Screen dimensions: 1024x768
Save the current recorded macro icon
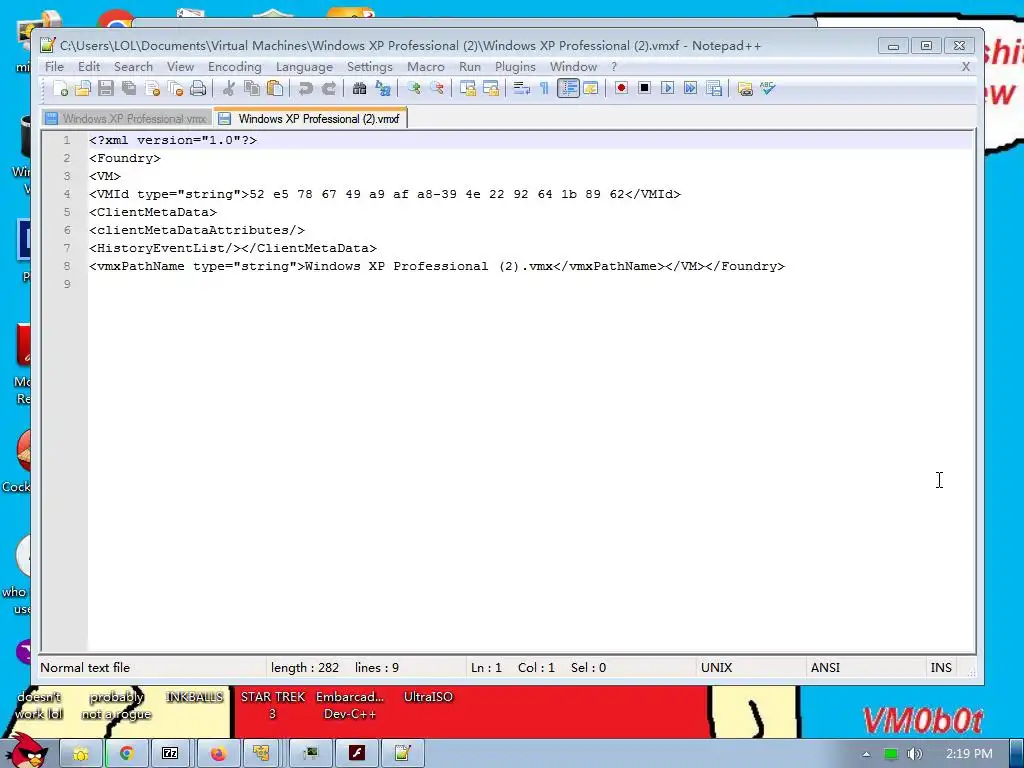tap(714, 88)
